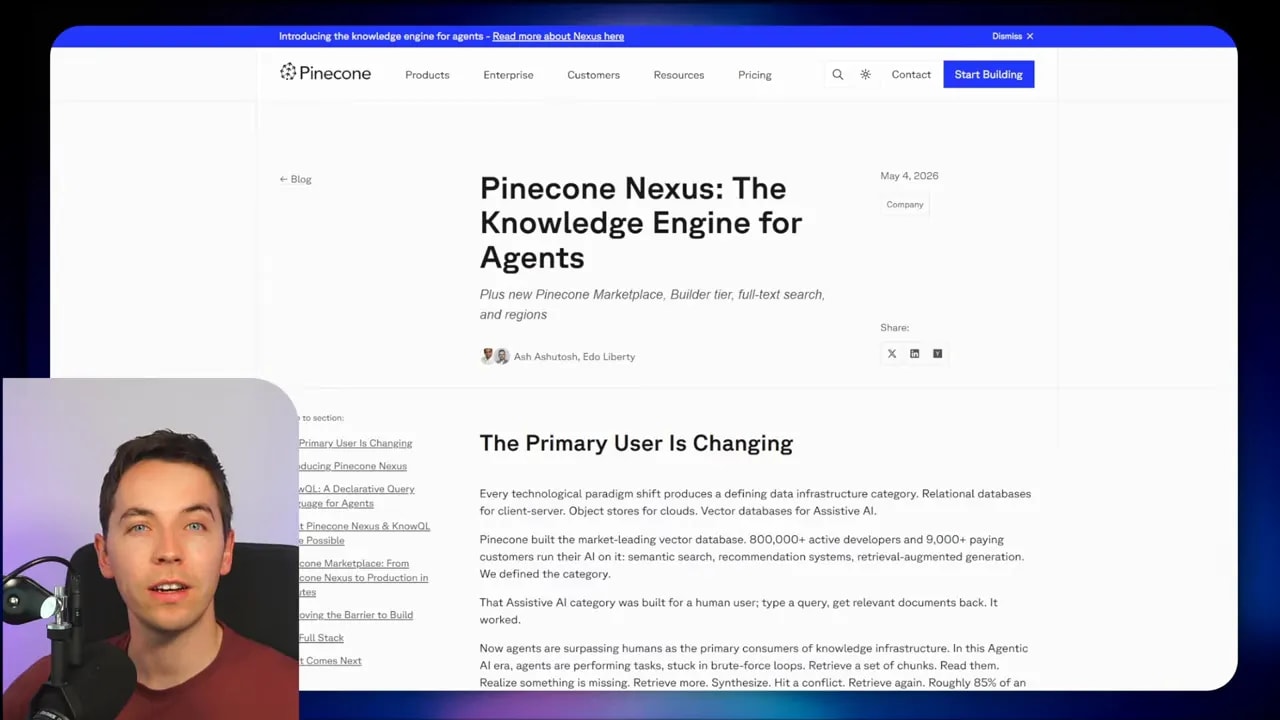The image size is (1280, 720).
Task: Open the Resources menu
Action: tap(678, 75)
